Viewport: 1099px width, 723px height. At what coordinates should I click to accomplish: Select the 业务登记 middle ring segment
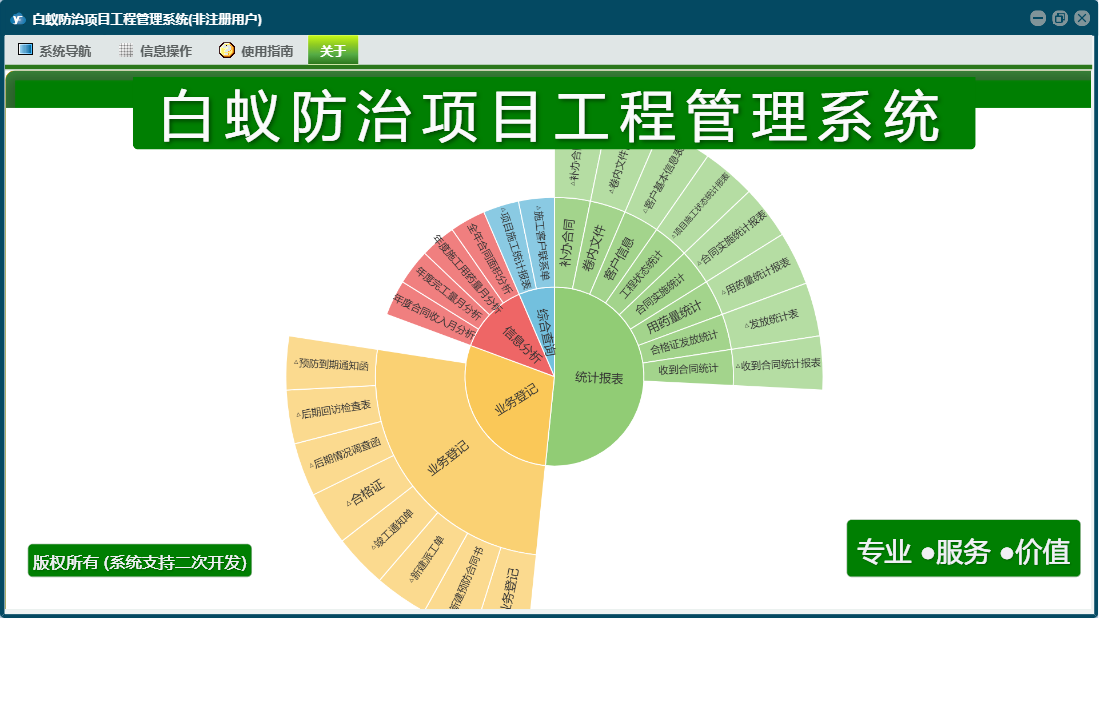(x=449, y=459)
